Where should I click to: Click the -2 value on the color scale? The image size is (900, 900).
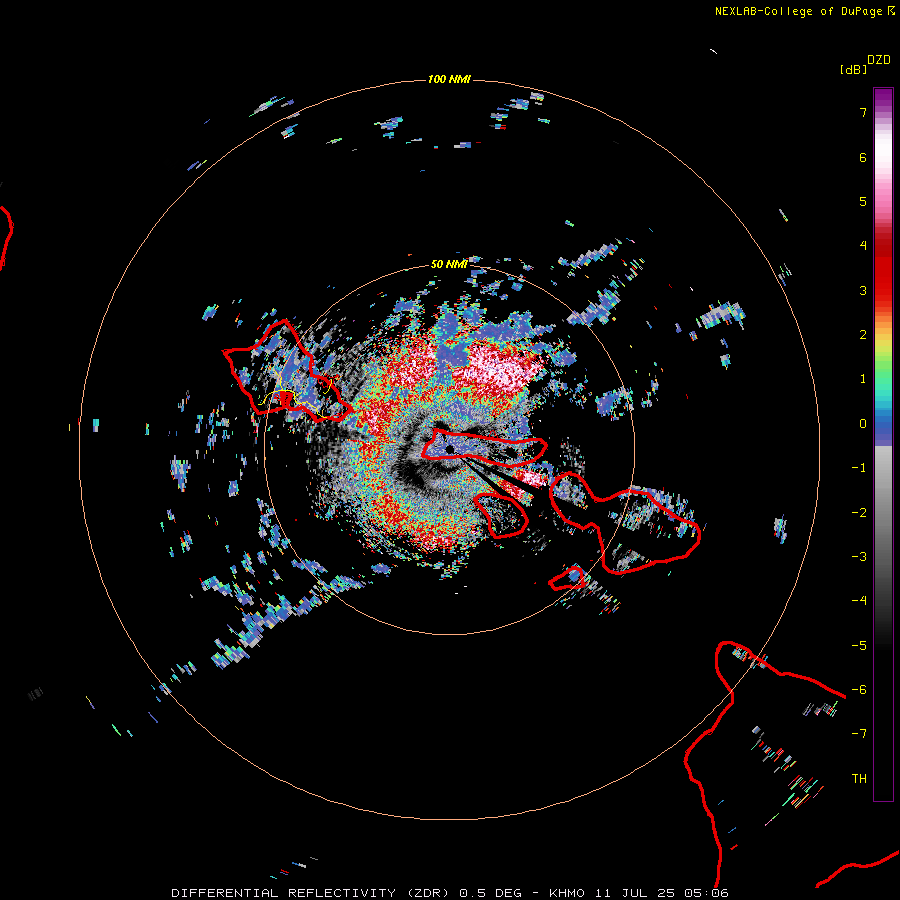click(859, 513)
